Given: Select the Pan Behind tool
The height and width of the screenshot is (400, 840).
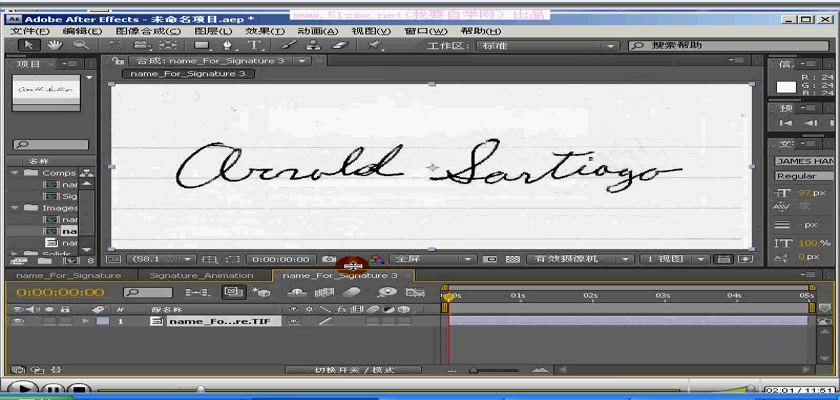Looking at the screenshot, I should point(169,46).
